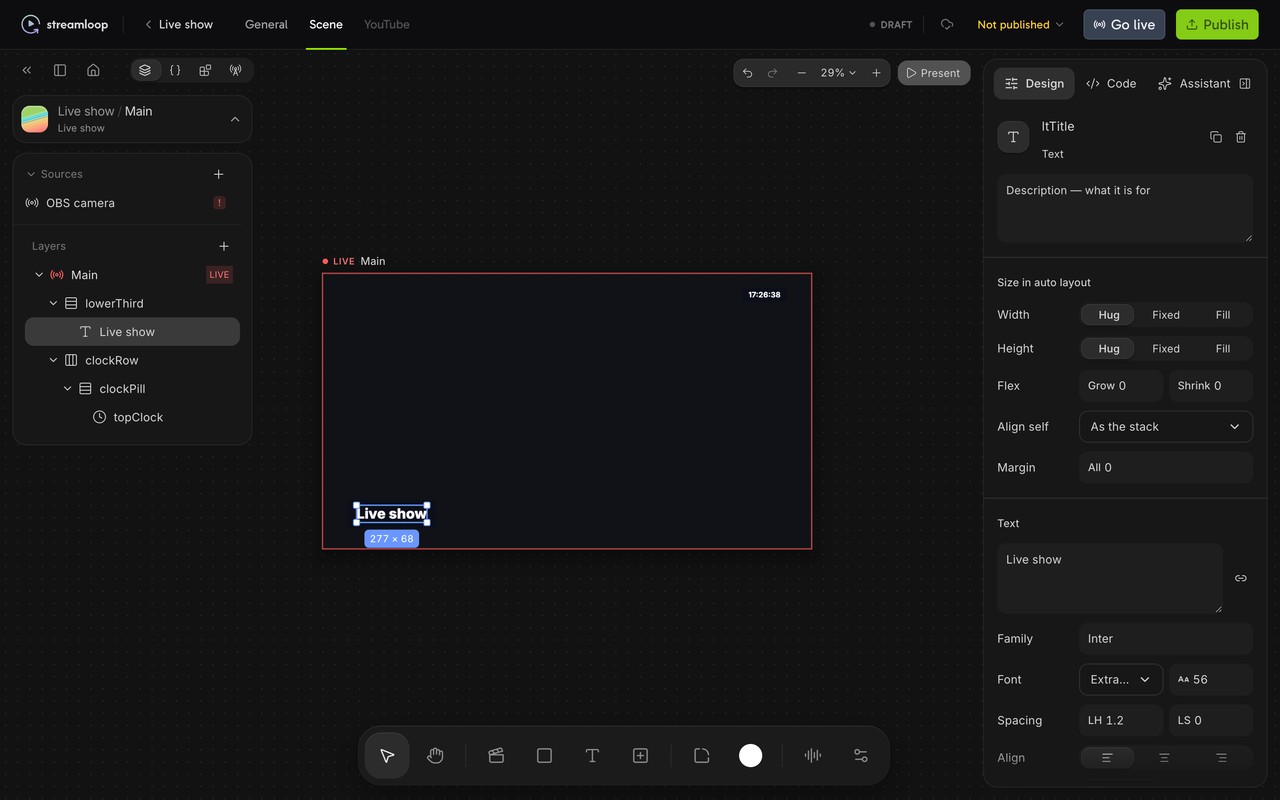Open the Not published status dropdown
The height and width of the screenshot is (800, 1280).
click(1020, 25)
